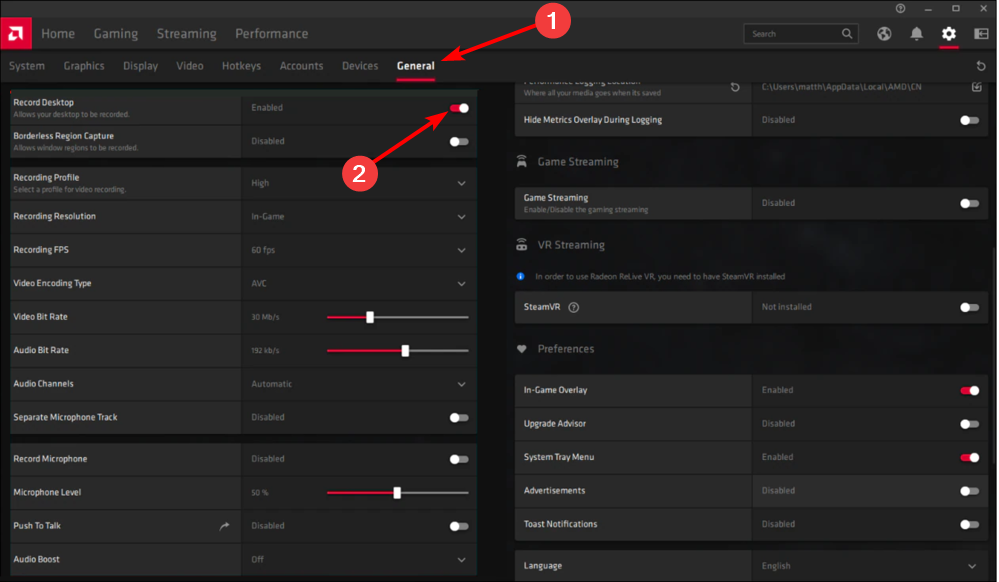The height and width of the screenshot is (582, 999).
Task: Click the blue info icon for SteamVR note
Action: click(521, 276)
